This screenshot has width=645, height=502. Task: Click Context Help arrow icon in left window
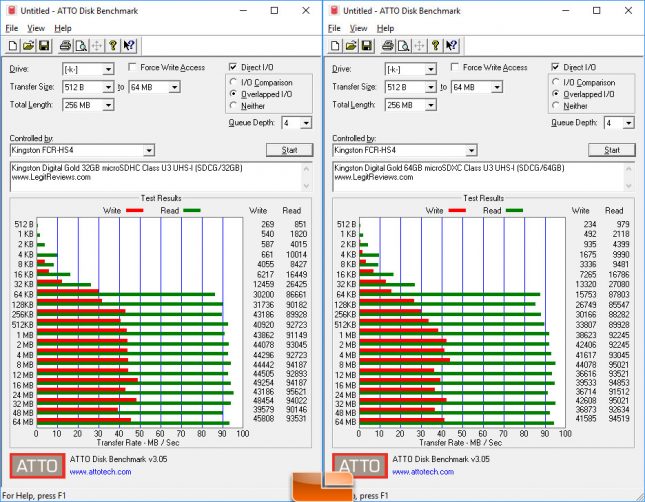pos(129,45)
